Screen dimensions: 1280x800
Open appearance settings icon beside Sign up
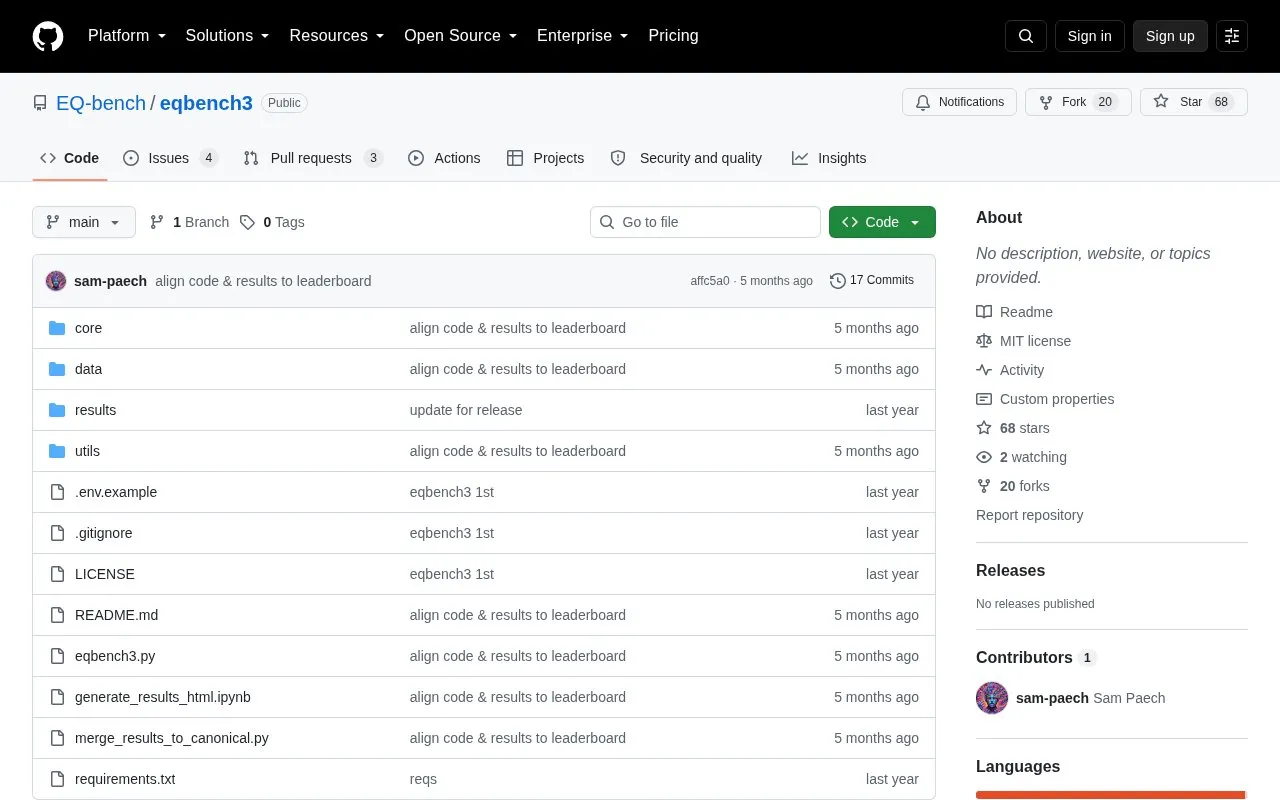(x=1232, y=36)
